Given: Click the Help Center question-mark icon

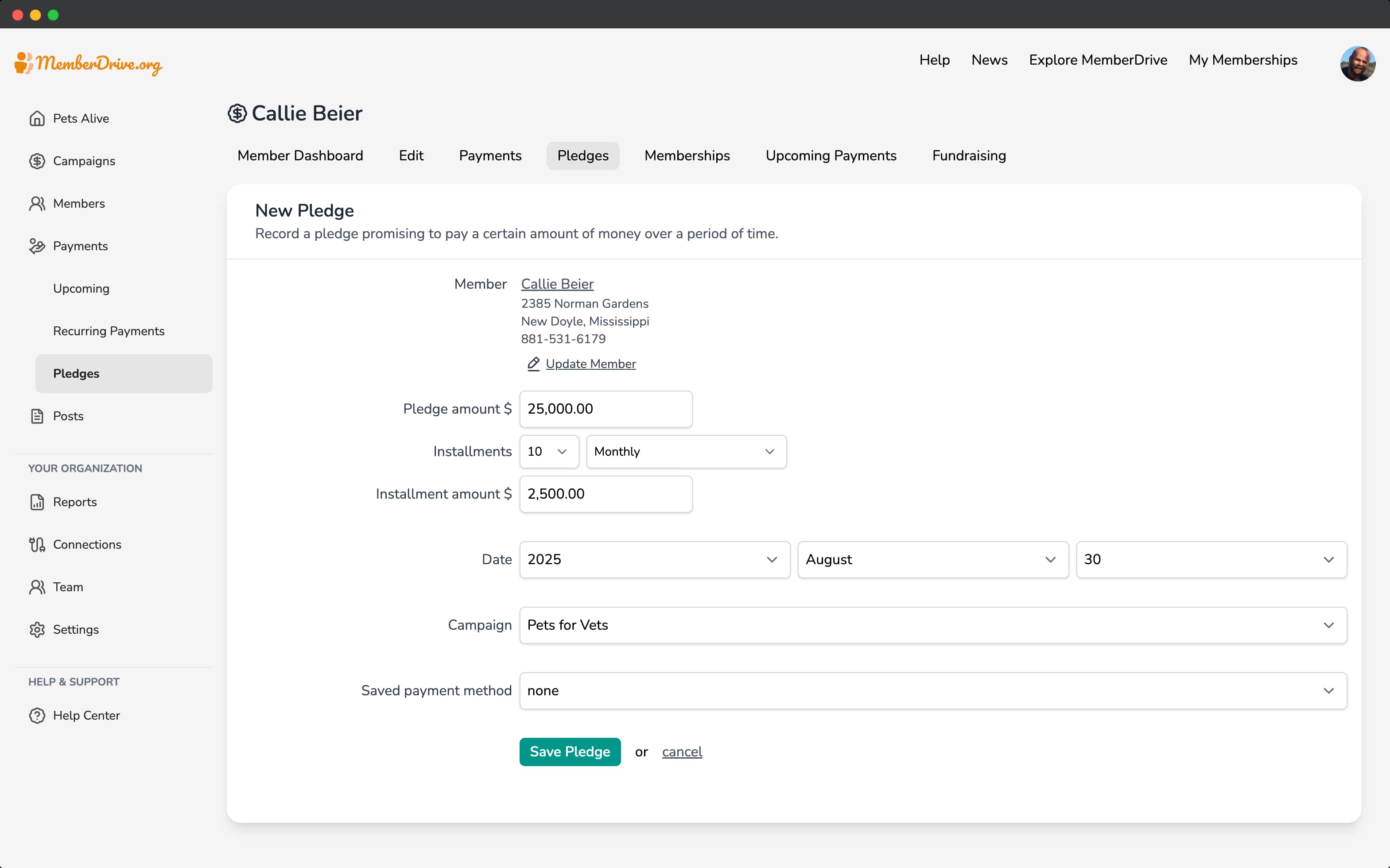Looking at the screenshot, I should click(x=37, y=715).
